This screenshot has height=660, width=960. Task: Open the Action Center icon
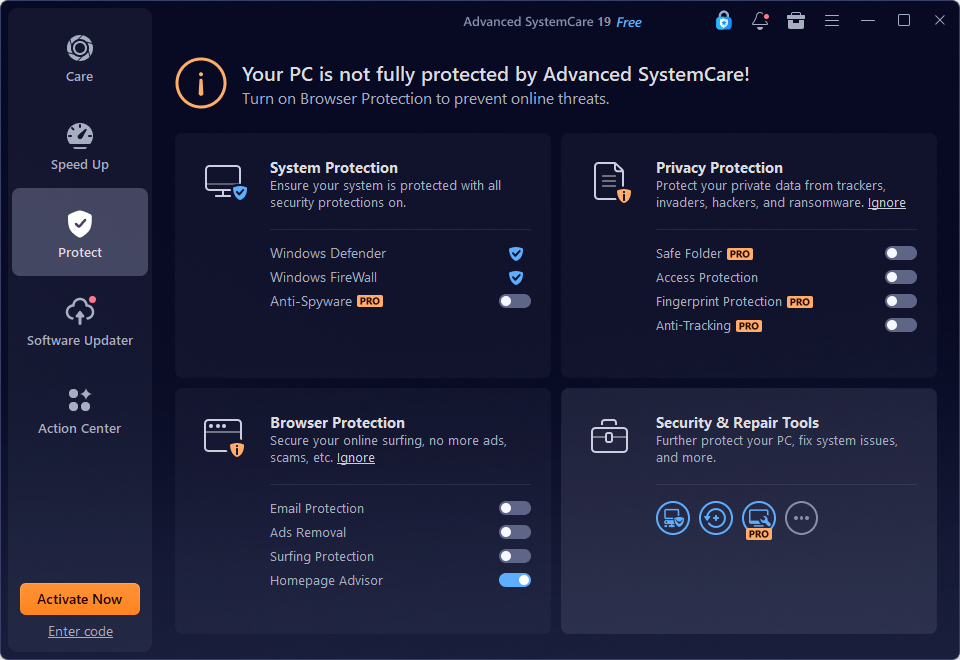(80, 400)
